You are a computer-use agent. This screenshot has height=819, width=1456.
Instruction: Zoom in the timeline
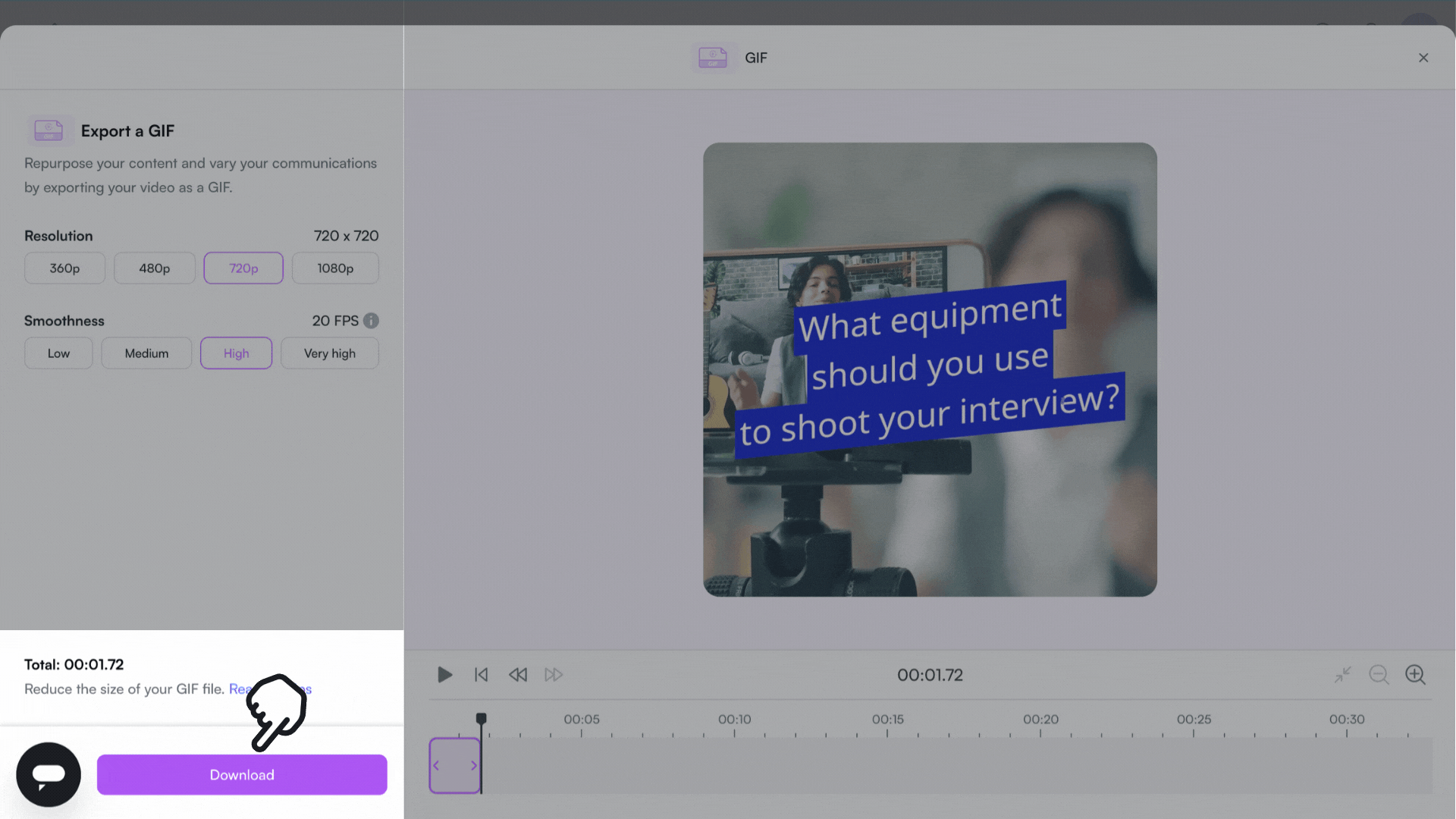[x=1415, y=674]
